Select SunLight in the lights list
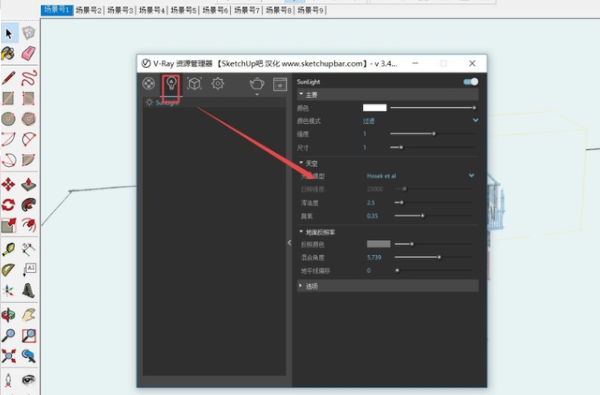 pos(214,102)
